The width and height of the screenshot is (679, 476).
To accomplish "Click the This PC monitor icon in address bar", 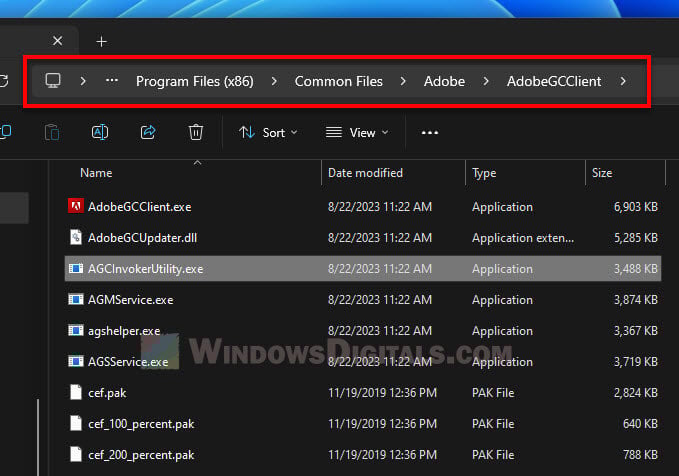I will [x=53, y=81].
